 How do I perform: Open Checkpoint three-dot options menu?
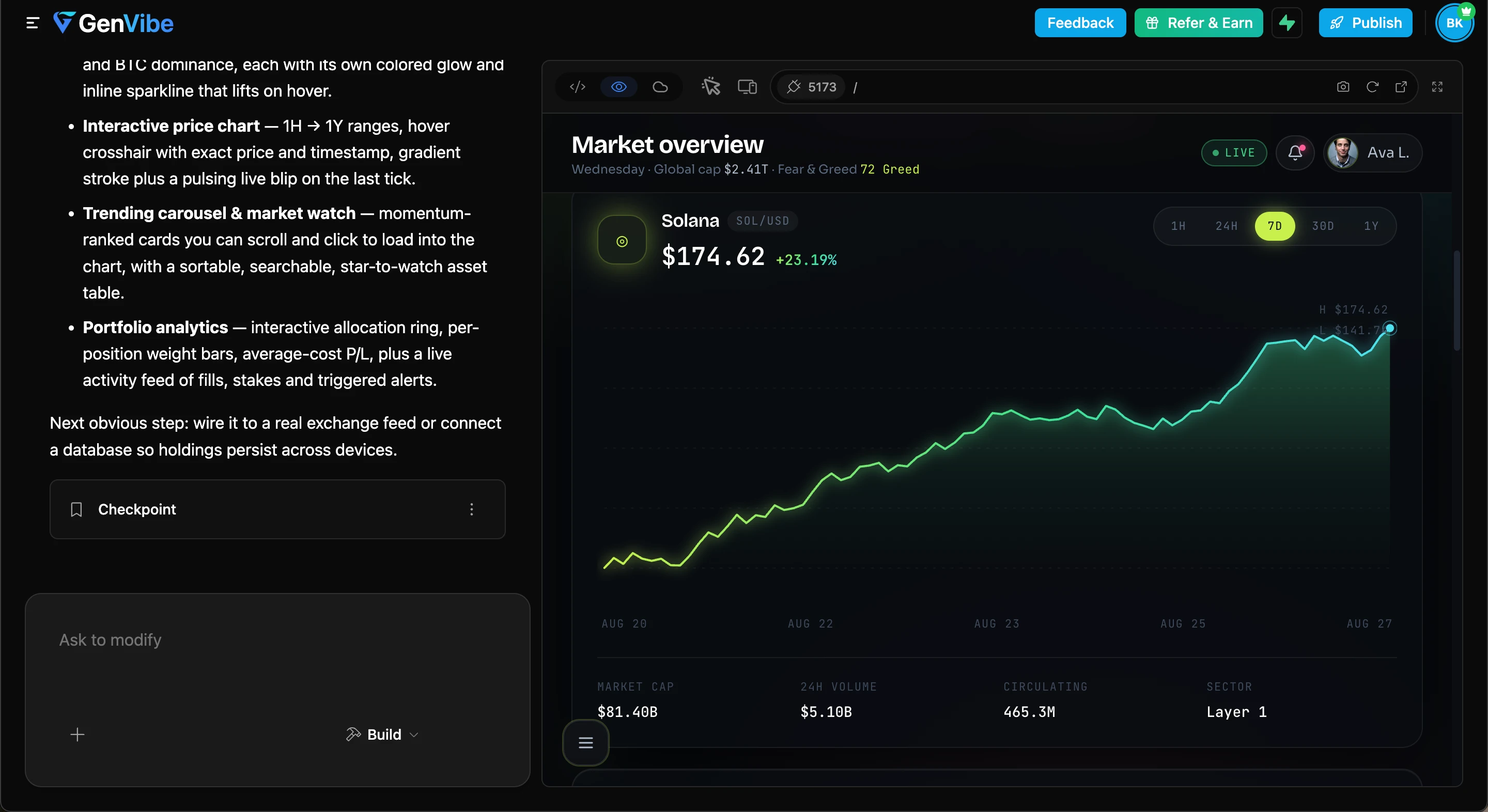pyautogui.click(x=472, y=509)
